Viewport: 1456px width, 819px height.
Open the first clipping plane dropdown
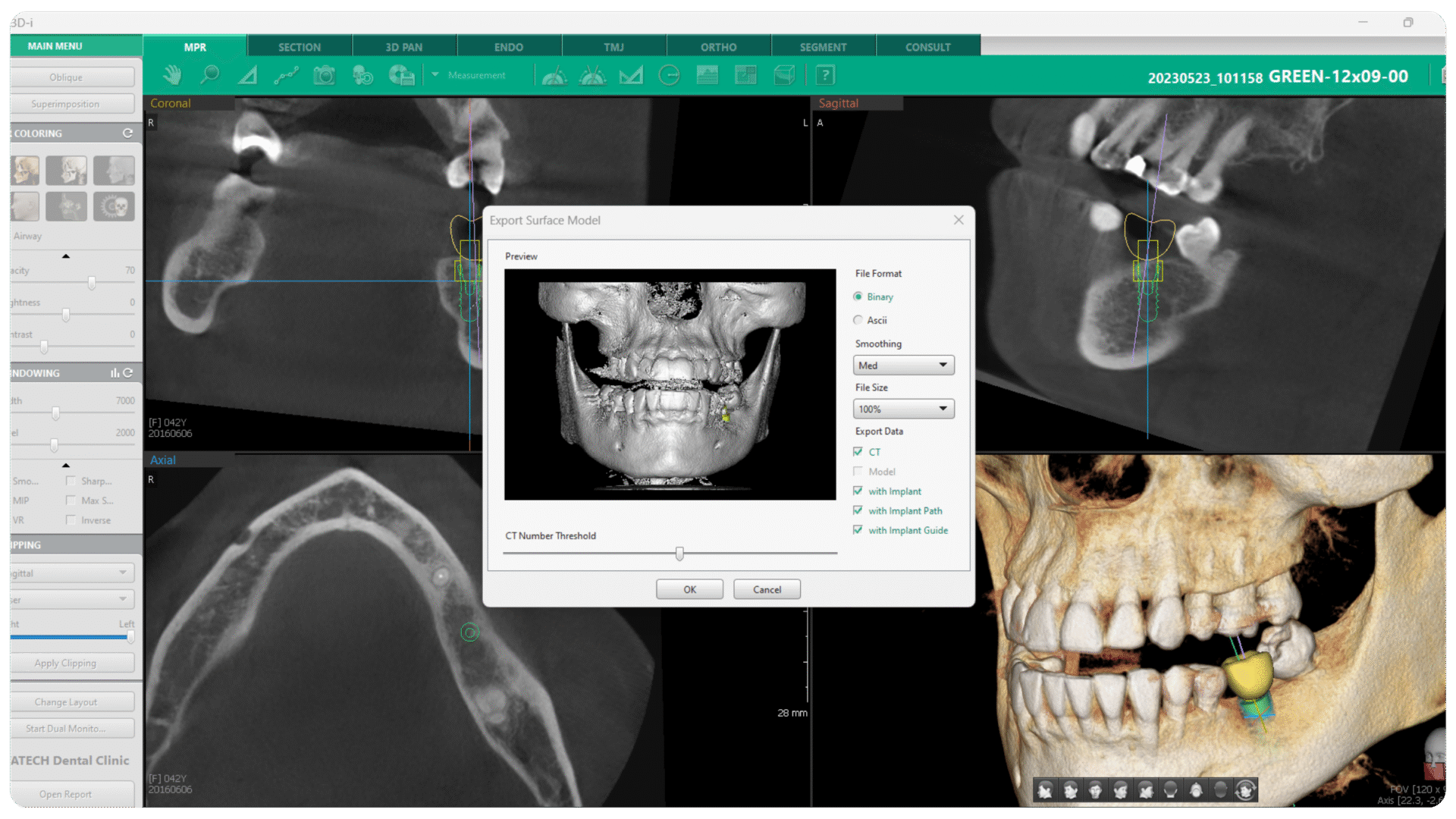(72, 573)
